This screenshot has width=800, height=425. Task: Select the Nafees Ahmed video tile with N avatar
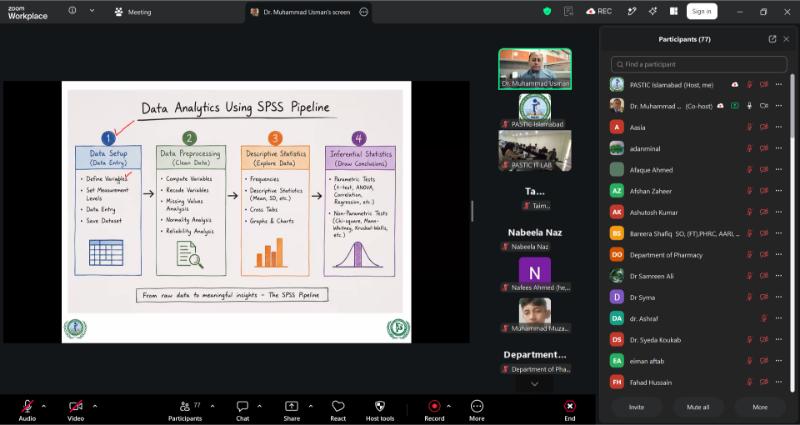pos(535,274)
